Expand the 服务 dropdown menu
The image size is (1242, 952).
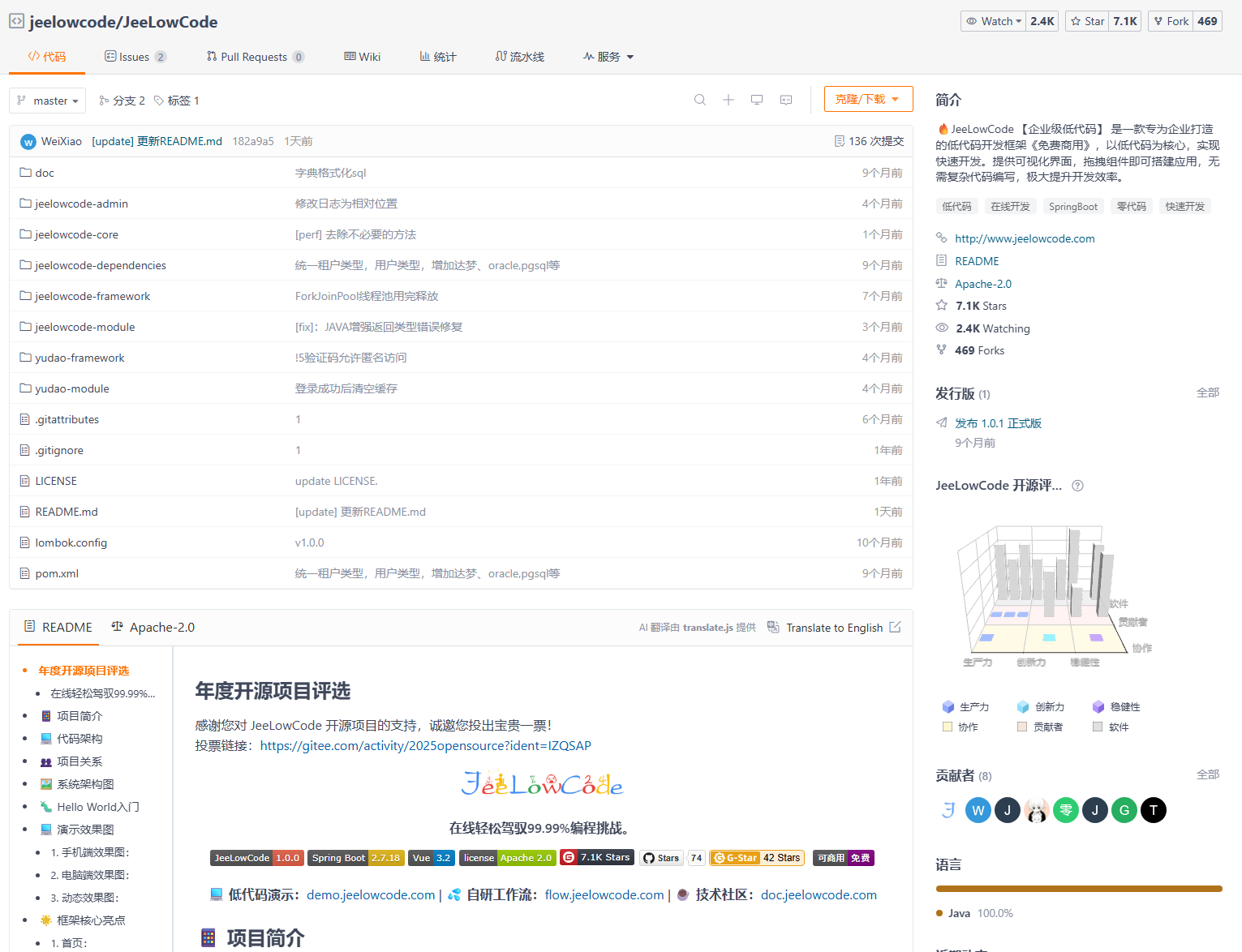(608, 57)
